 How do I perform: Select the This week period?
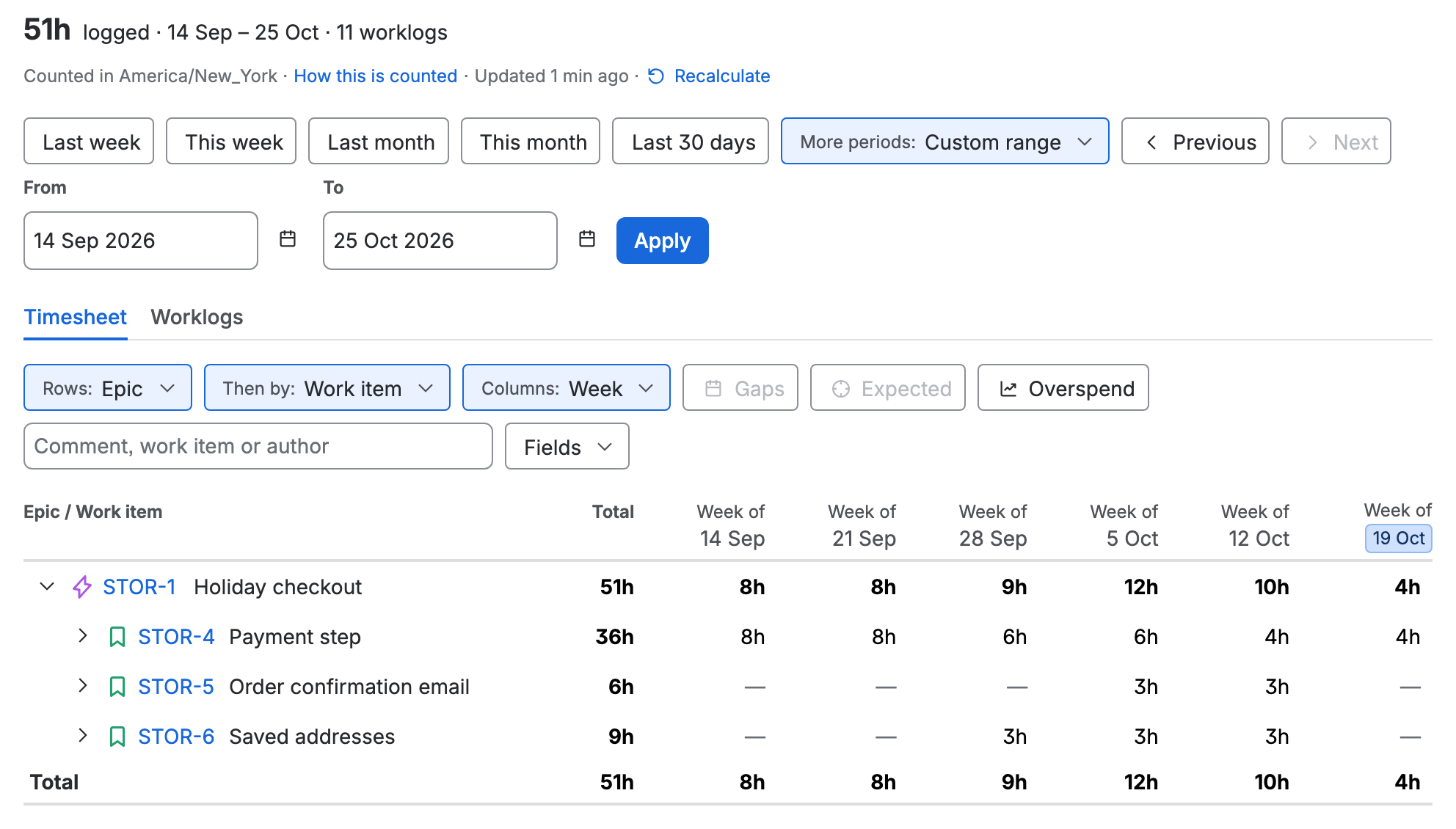[x=231, y=142]
